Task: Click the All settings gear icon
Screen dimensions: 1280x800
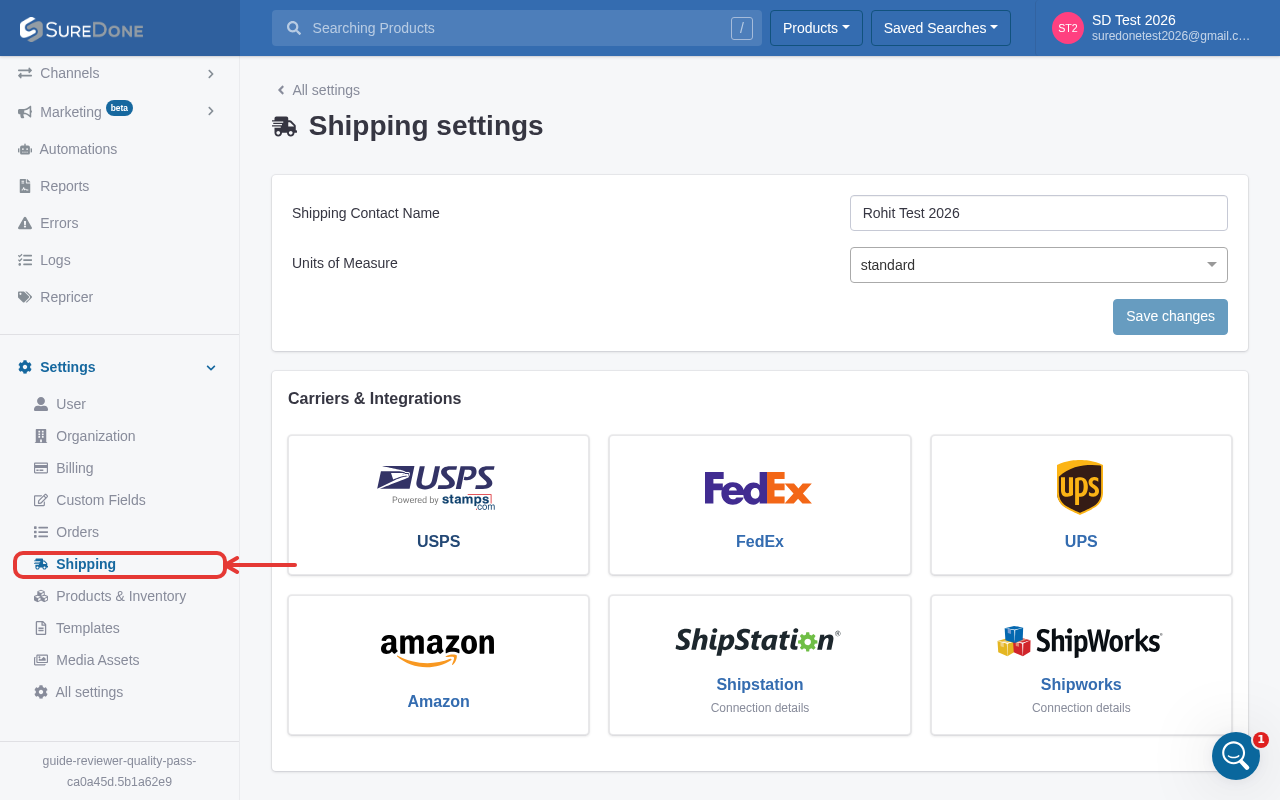Action: click(x=41, y=692)
